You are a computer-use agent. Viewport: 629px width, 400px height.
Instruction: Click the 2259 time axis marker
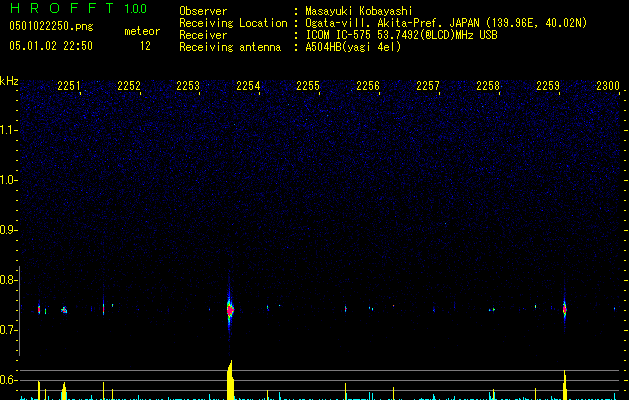click(x=548, y=86)
